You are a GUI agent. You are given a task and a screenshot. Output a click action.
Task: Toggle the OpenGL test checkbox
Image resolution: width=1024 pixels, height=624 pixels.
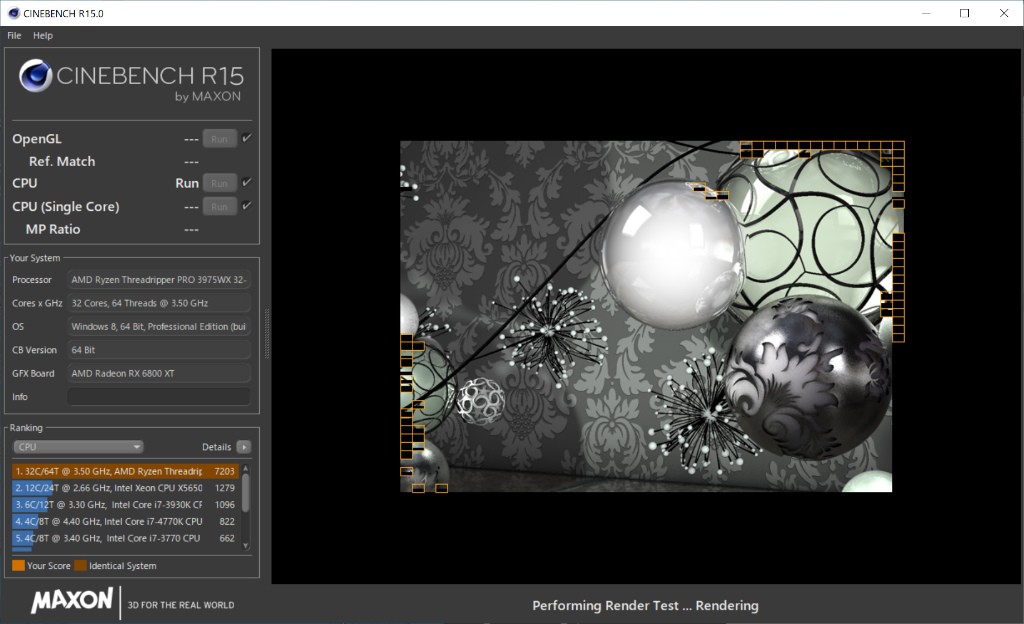(246, 138)
